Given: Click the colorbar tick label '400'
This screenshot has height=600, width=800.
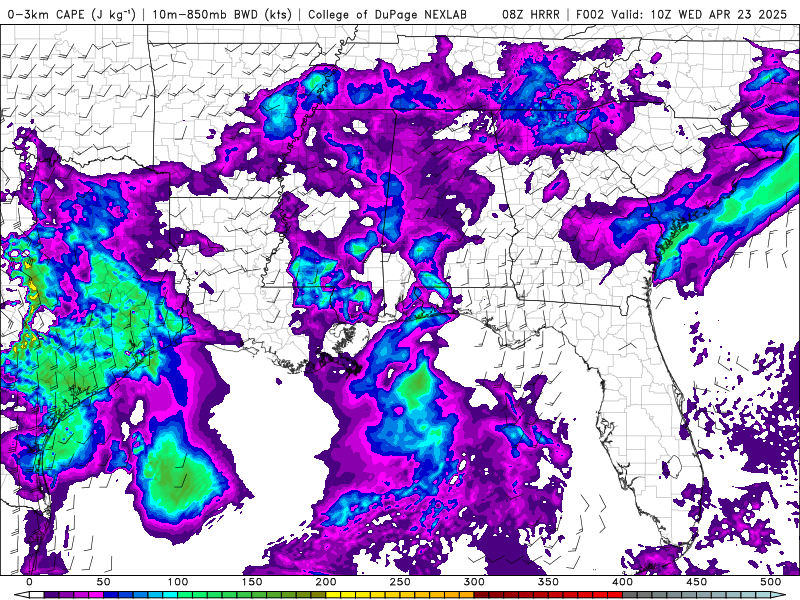Looking at the screenshot, I should point(622,582).
